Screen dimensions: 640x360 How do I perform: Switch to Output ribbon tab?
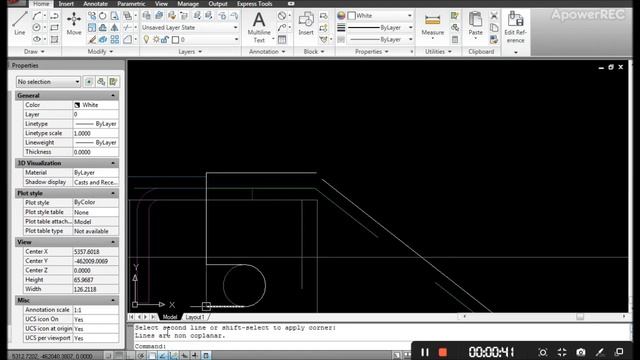pos(218,4)
